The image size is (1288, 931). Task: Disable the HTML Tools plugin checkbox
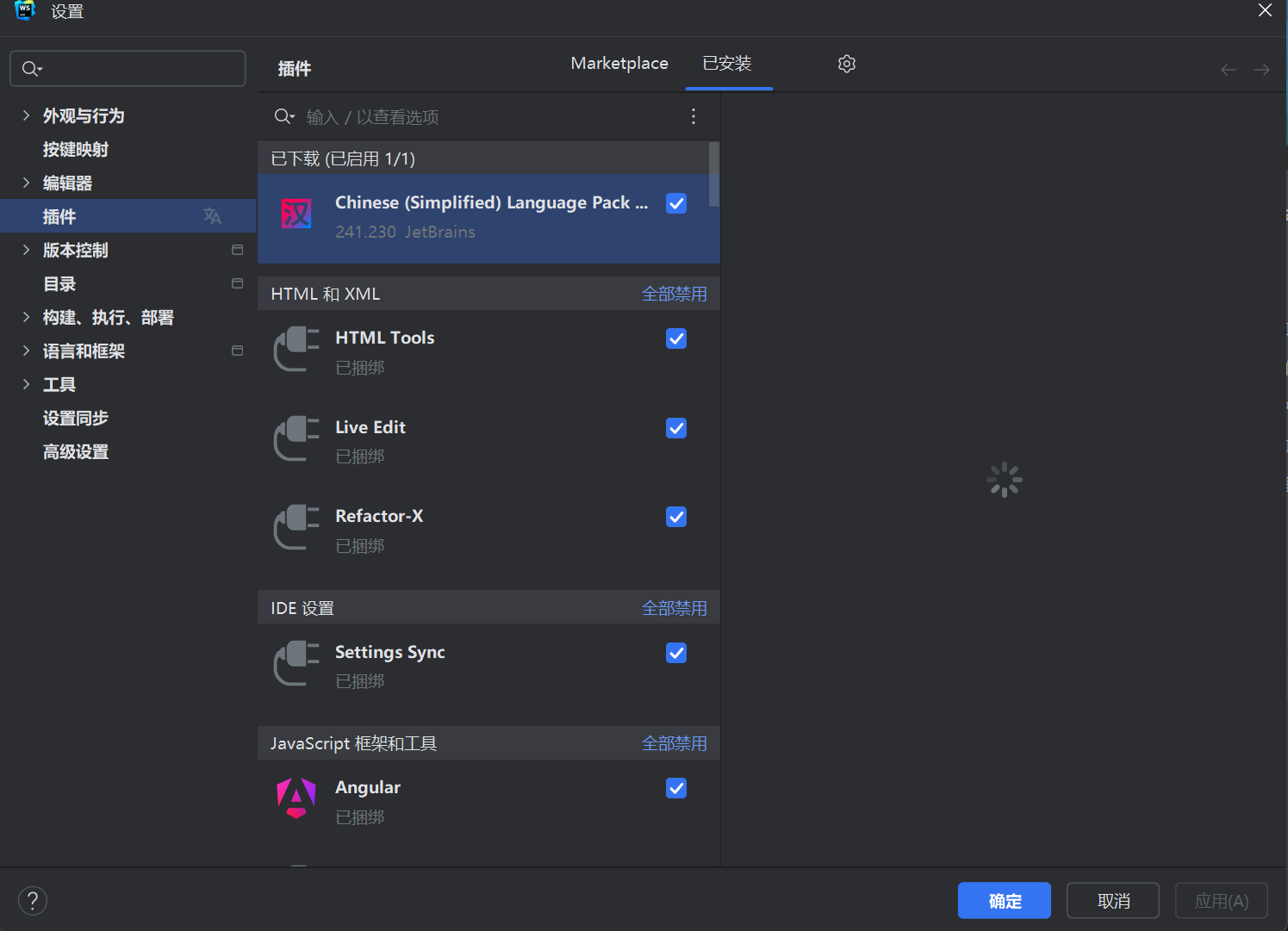[x=676, y=338]
